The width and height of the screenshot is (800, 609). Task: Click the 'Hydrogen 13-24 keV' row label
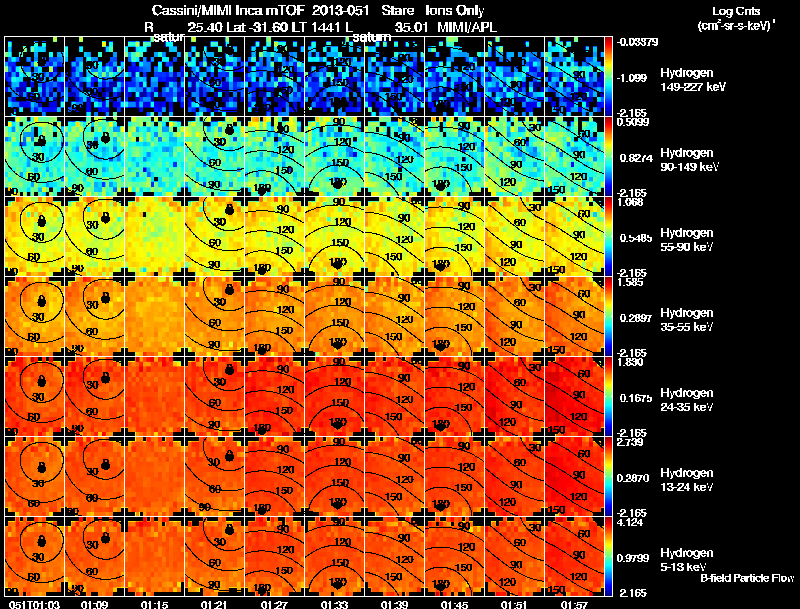coord(687,480)
